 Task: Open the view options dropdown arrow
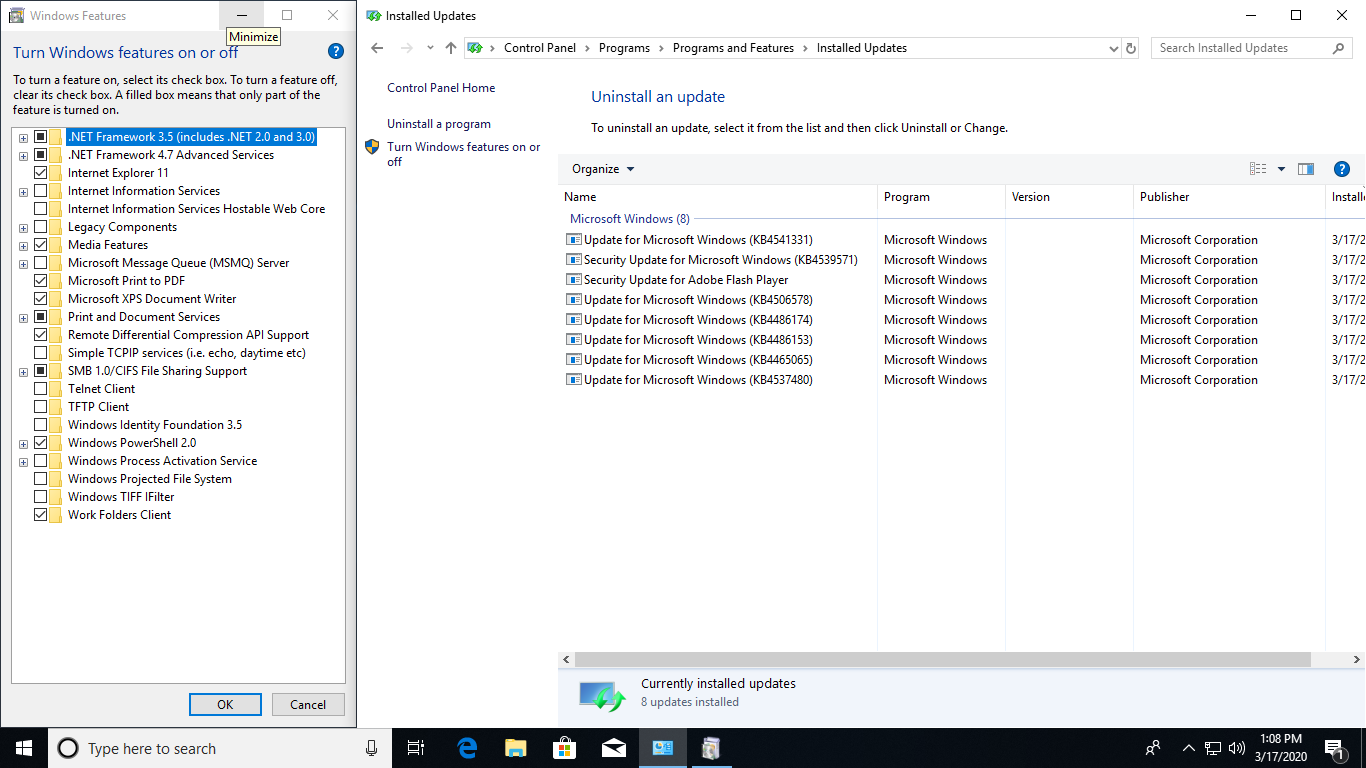tap(1281, 169)
